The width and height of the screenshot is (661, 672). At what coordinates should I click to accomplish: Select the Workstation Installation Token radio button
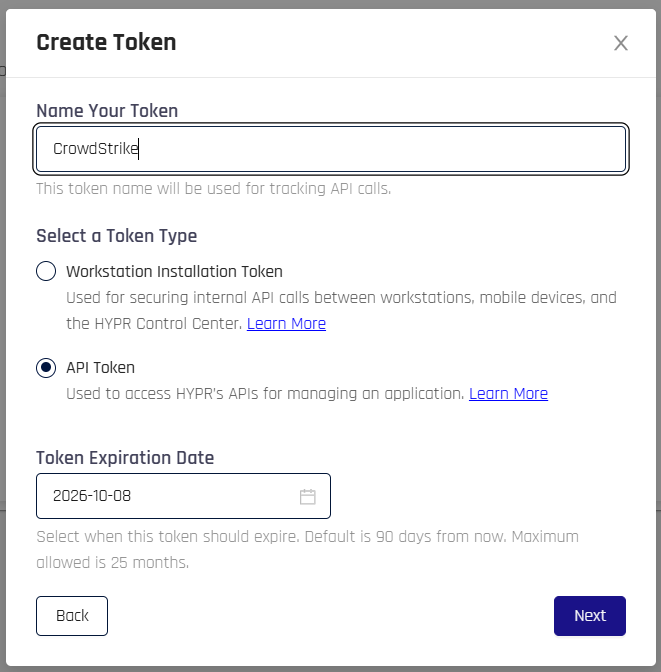click(x=46, y=271)
